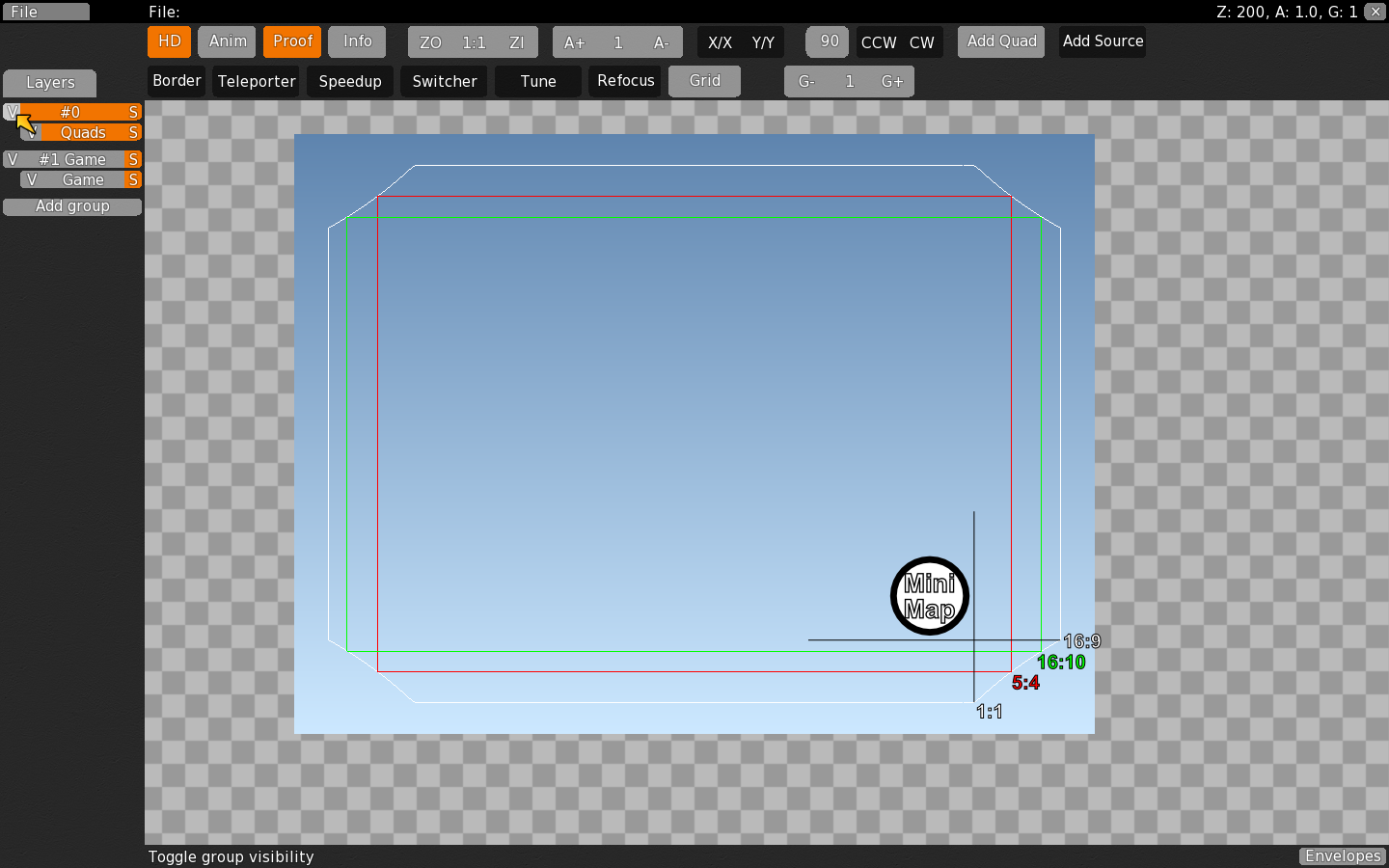Viewport: 1389px width, 868px height.
Task: Increase alpha with the A+ icon
Action: [x=574, y=42]
